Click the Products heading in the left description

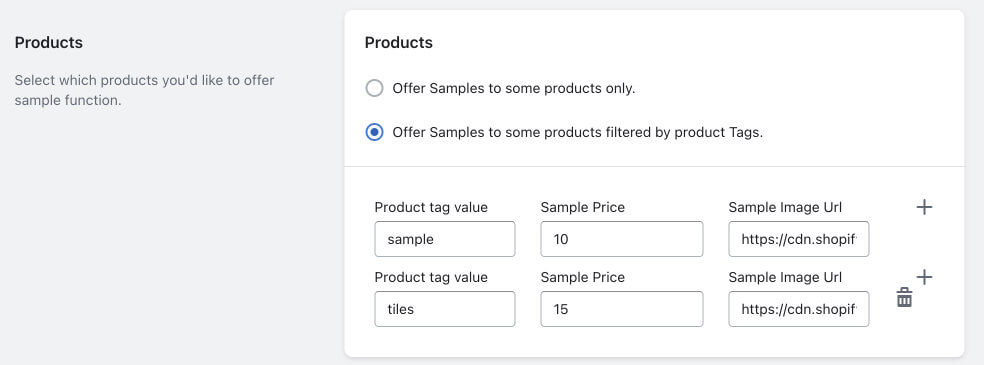(x=48, y=43)
